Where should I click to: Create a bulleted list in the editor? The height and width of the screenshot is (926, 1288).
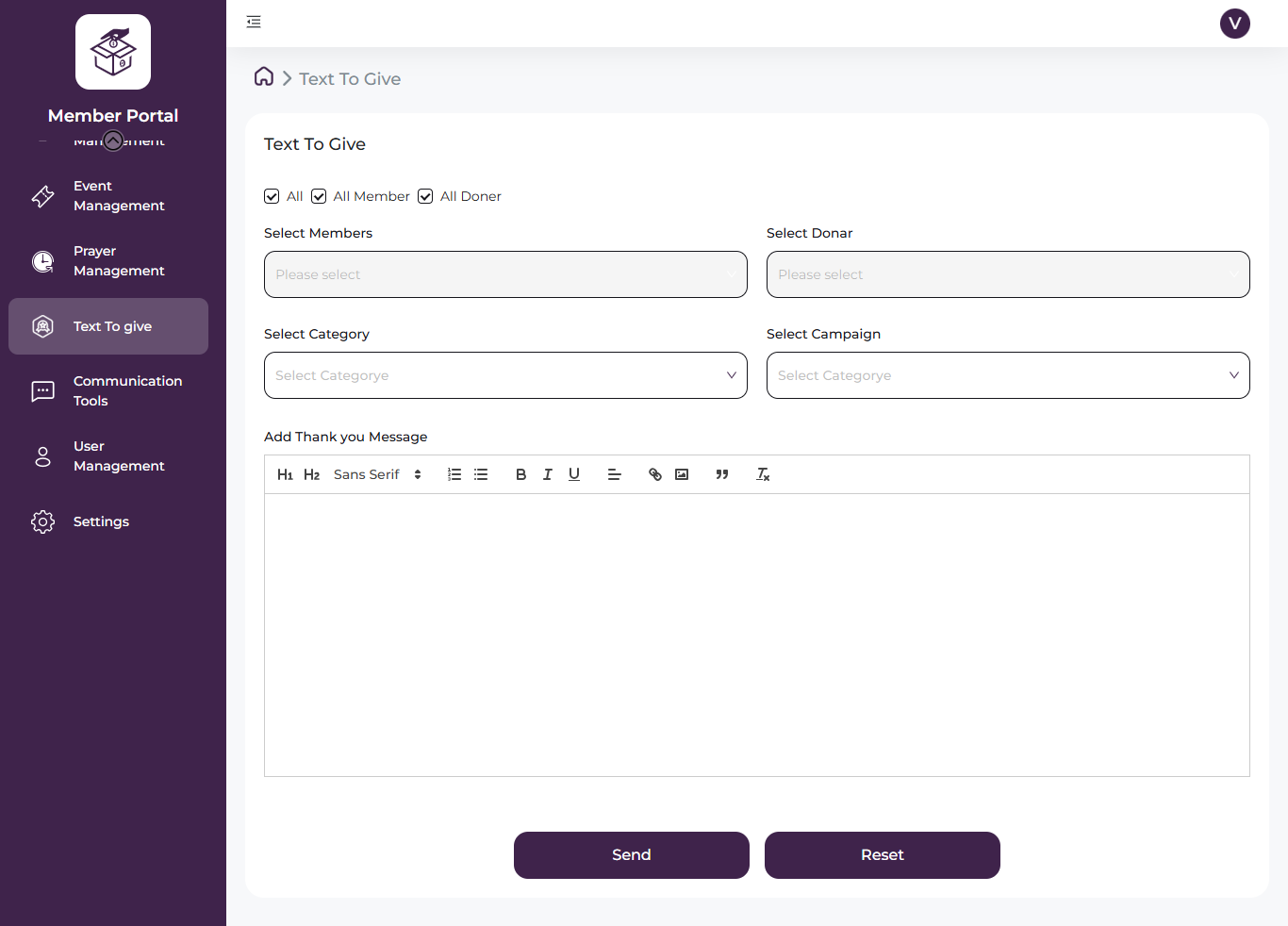pyautogui.click(x=481, y=474)
